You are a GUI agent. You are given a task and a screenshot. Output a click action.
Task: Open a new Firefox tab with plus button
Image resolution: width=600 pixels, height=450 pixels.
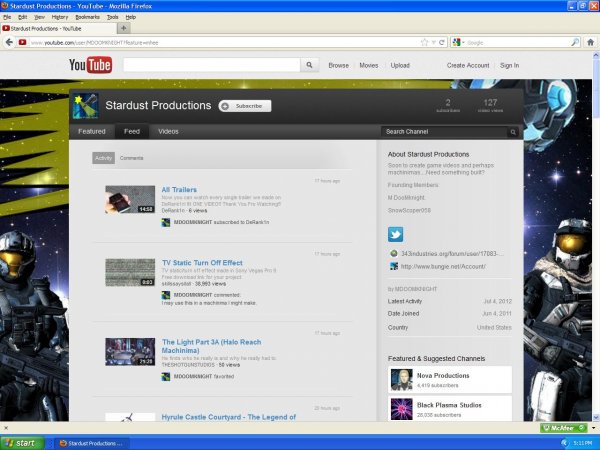pyautogui.click(x=124, y=29)
